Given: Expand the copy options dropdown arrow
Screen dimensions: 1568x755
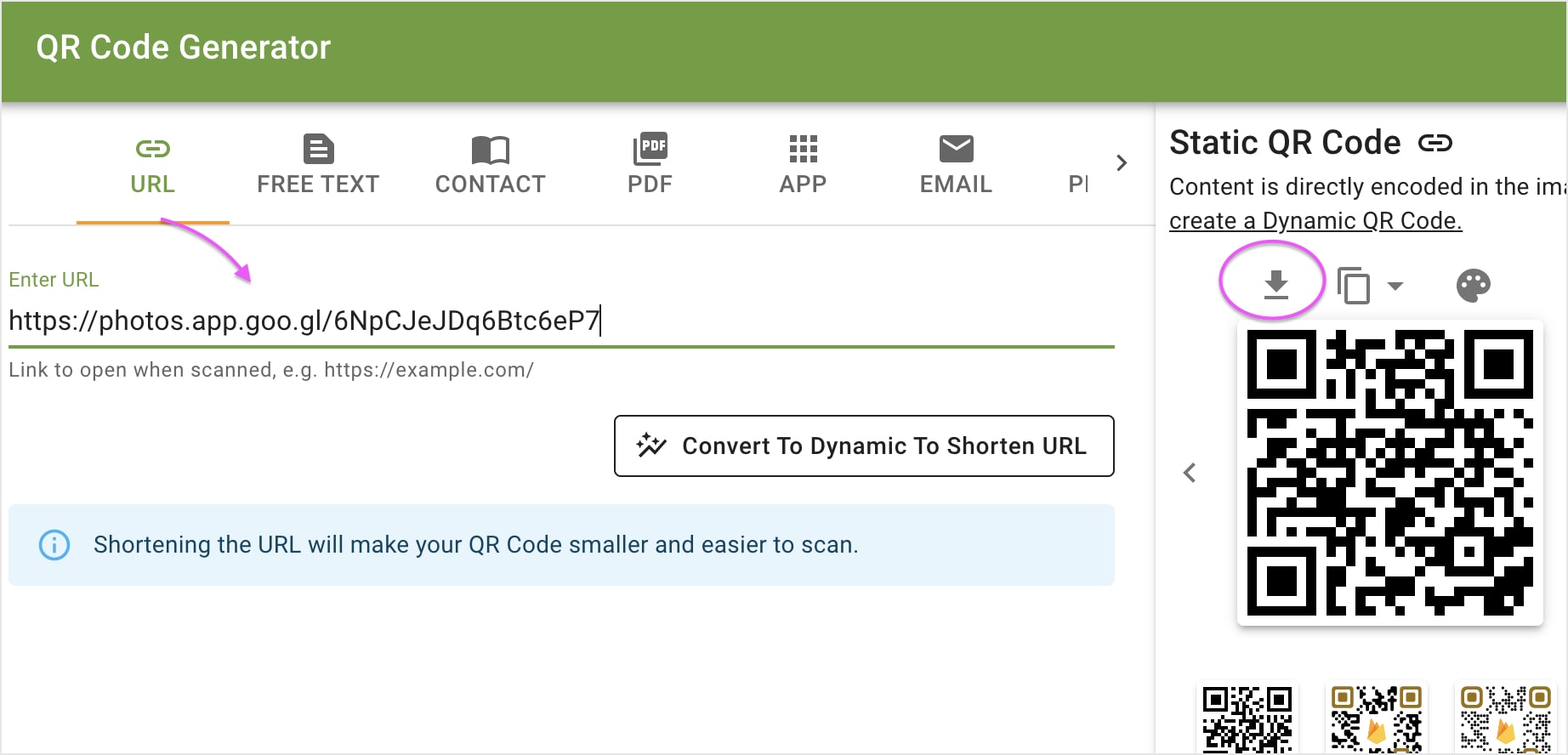Looking at the screenshot, I should click(x=1395, y=286).
